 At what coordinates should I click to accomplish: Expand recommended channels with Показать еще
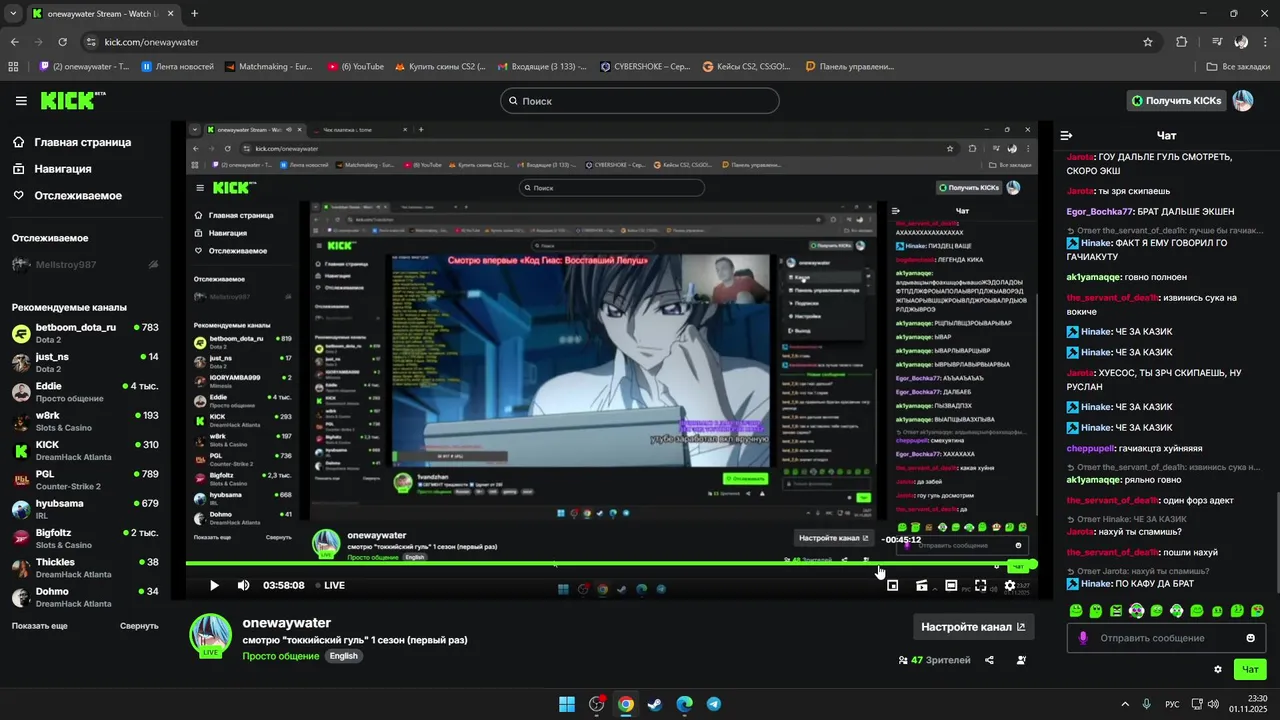point(40,626)
